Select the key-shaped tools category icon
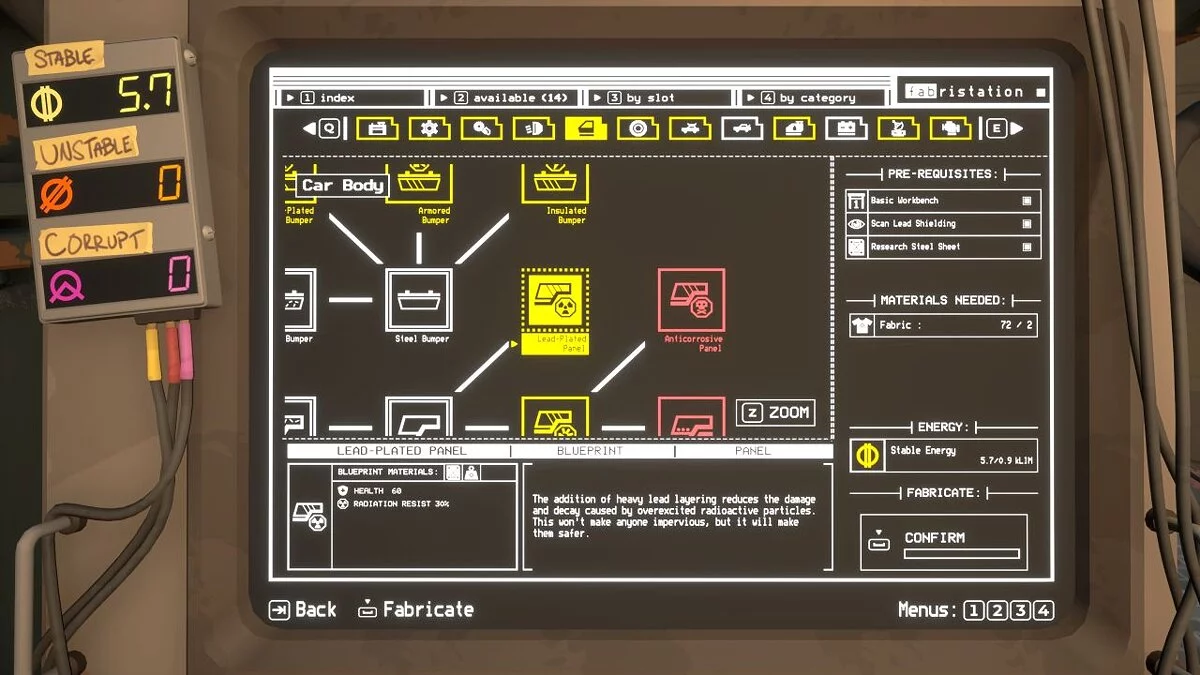 (481, 128)
